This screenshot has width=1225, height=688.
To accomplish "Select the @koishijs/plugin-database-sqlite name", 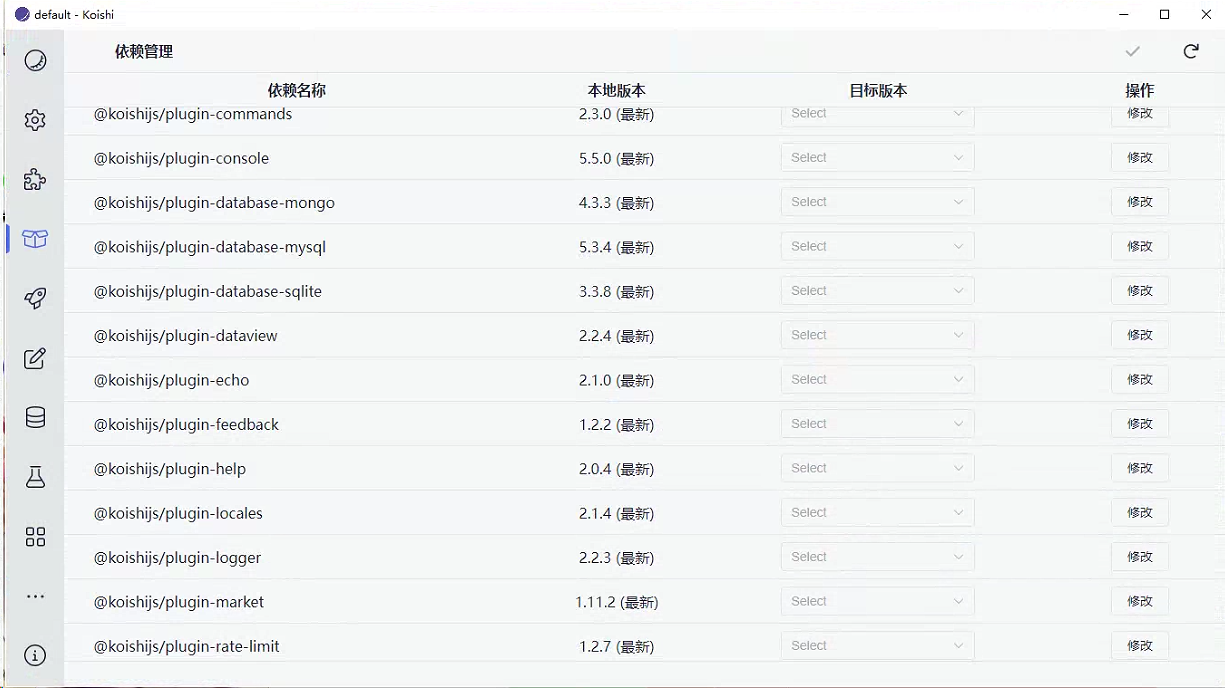I will [208, 291].
